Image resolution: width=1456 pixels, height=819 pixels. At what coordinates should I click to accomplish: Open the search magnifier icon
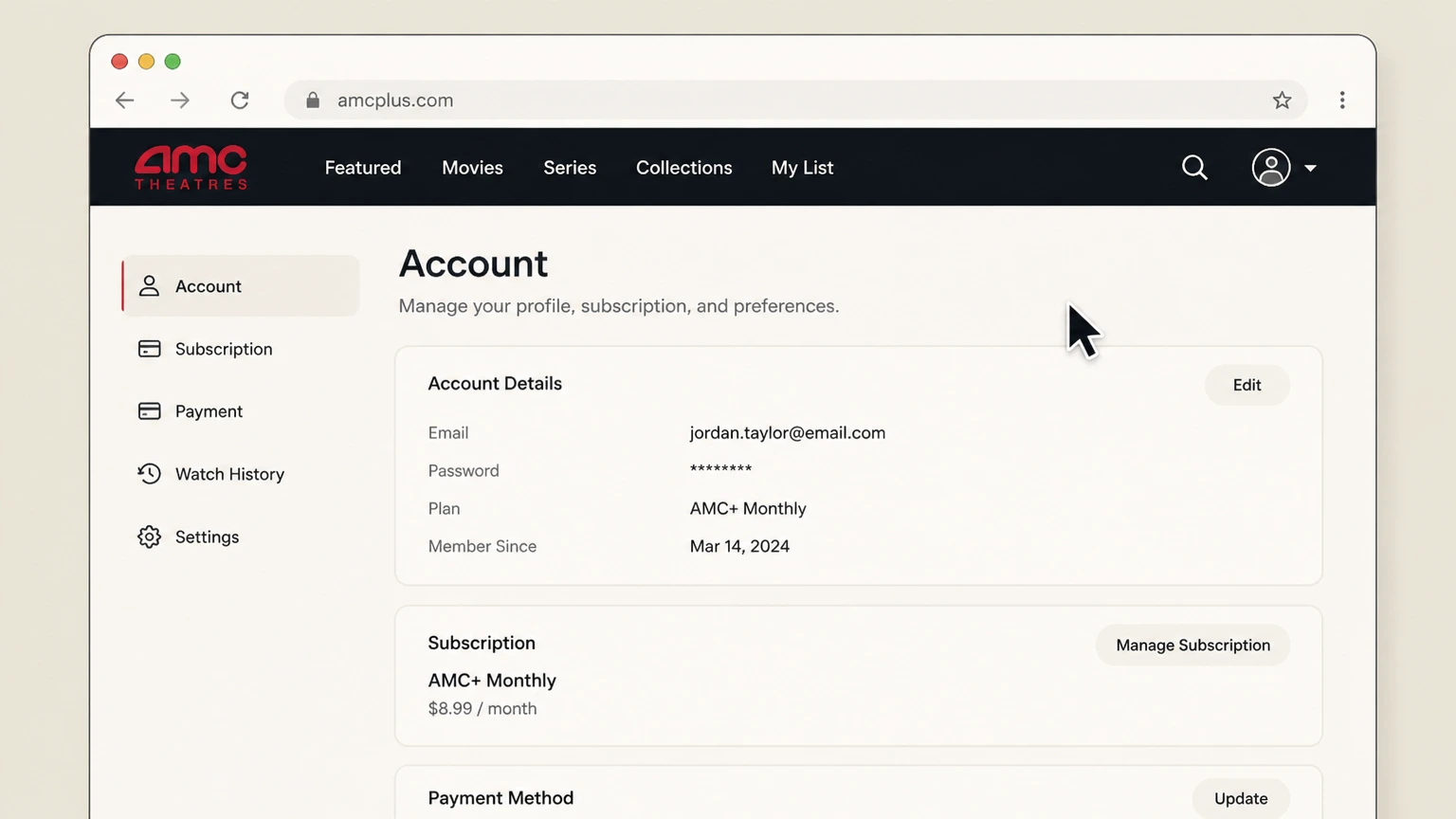point(1194,168)
